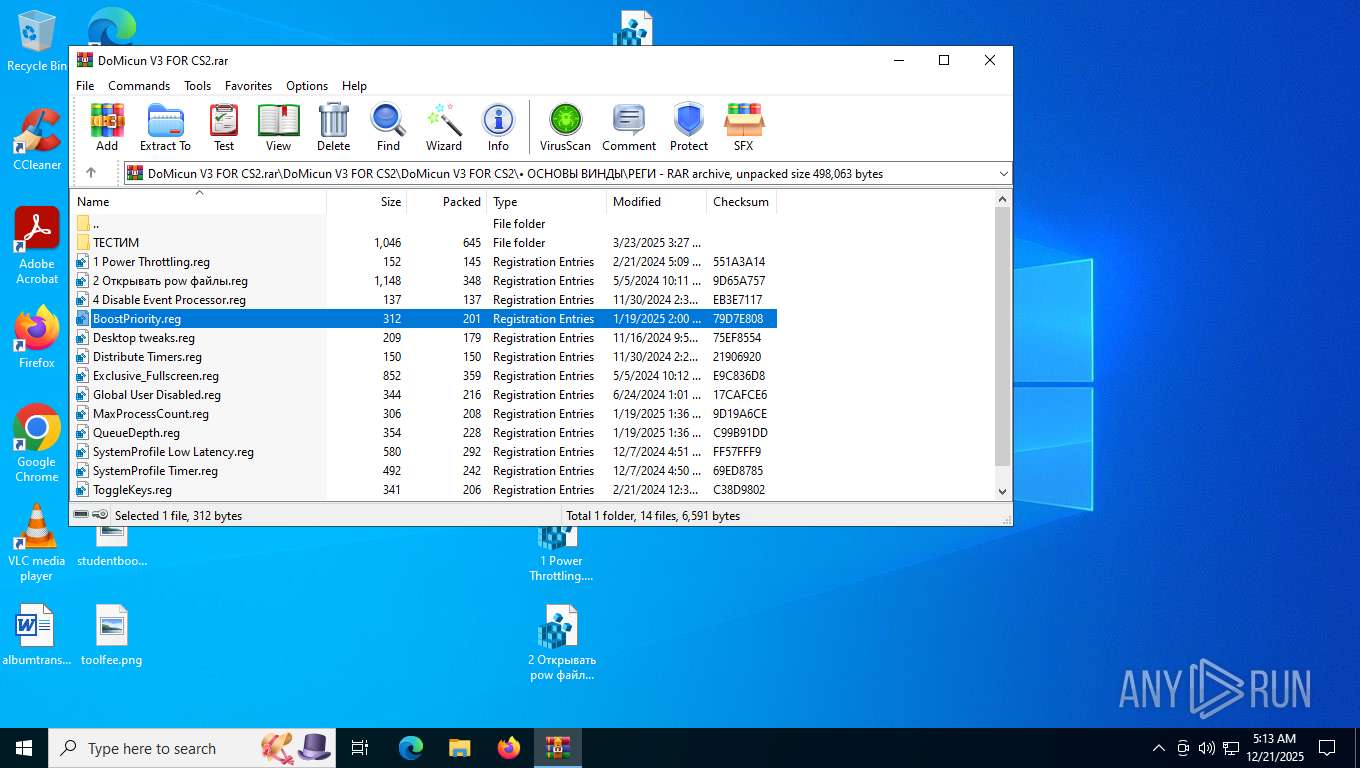This screenshot has width=1360, height=768.
Task: Sort the list by Name column
Action: coord(198,202)
